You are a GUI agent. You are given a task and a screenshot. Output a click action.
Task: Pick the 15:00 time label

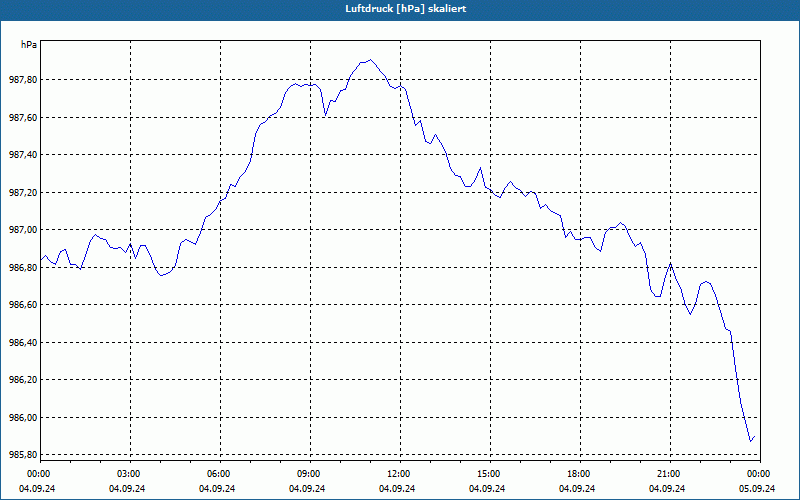[490, 474]
